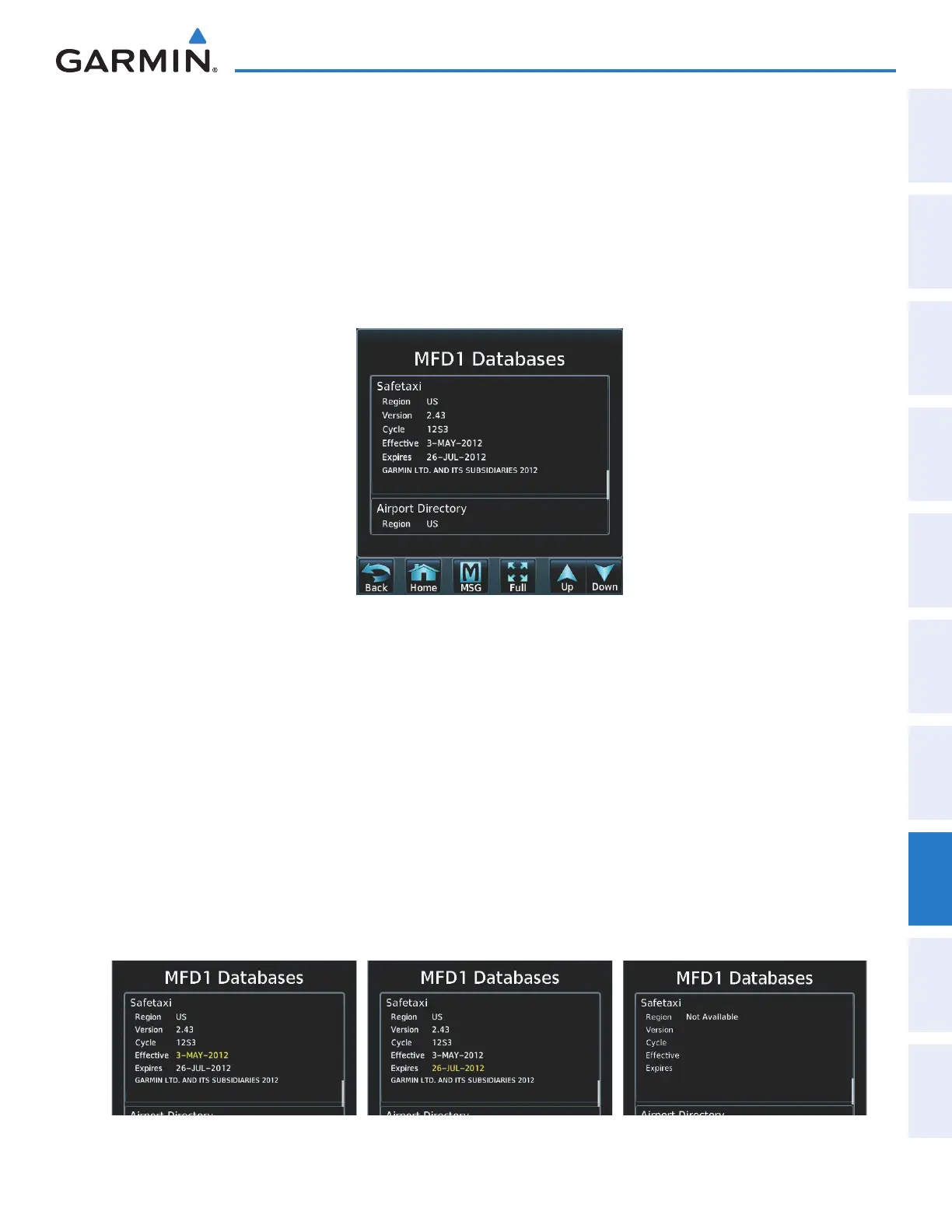The height and width of the screenshot is (1232, 952).
Task: Click the Garmin logo
Action: click(x=136, y=51)
